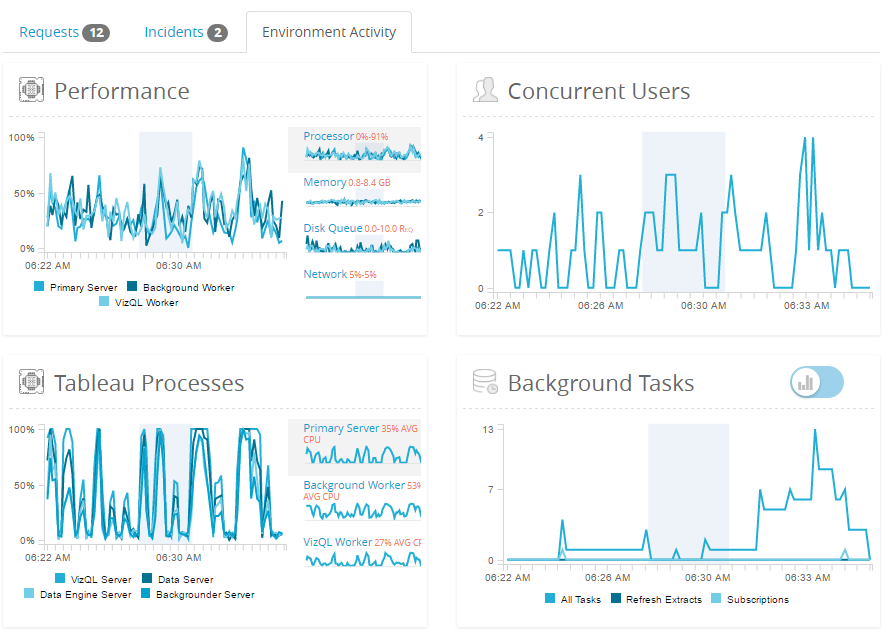
Task: Click the highlighted time range in Background Tasks chart
Action: [x=688, y=493]
